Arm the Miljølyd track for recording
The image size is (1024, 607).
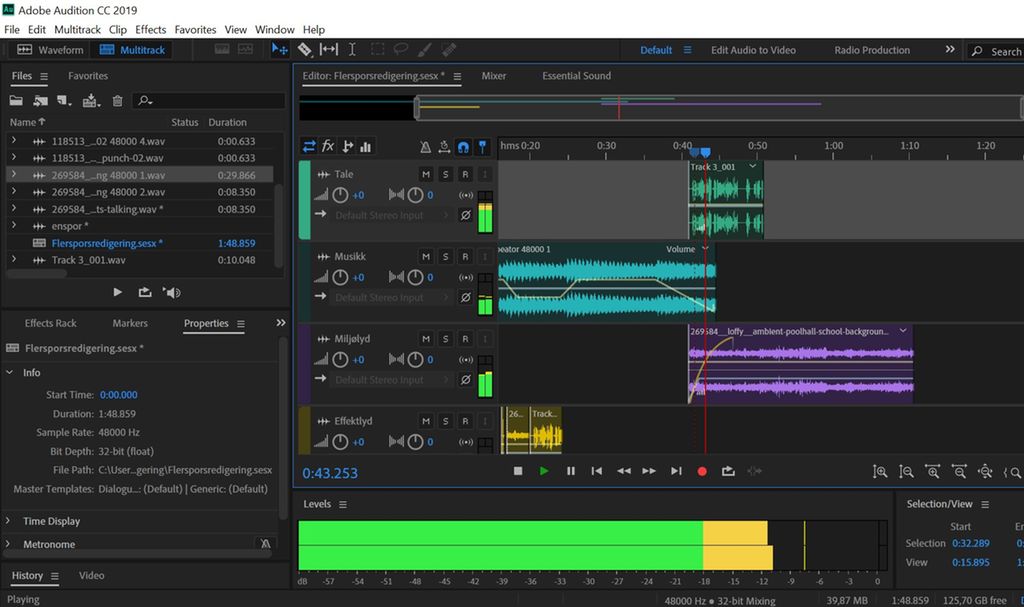click(x=465, y=339)
